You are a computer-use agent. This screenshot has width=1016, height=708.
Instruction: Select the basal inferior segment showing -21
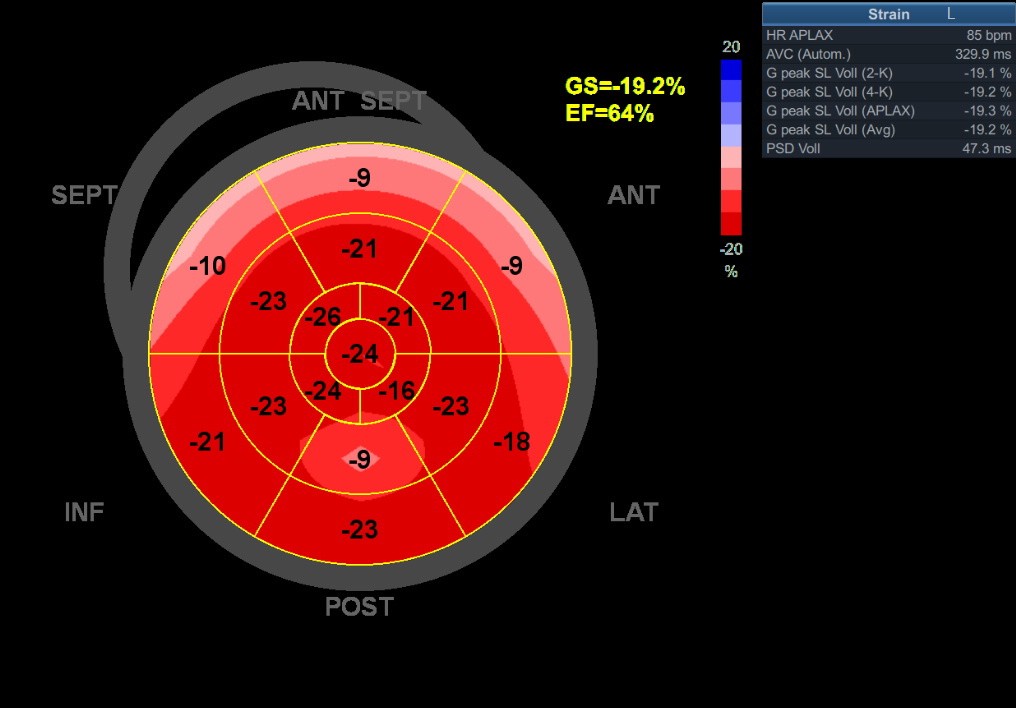click(x=207, y=442)
